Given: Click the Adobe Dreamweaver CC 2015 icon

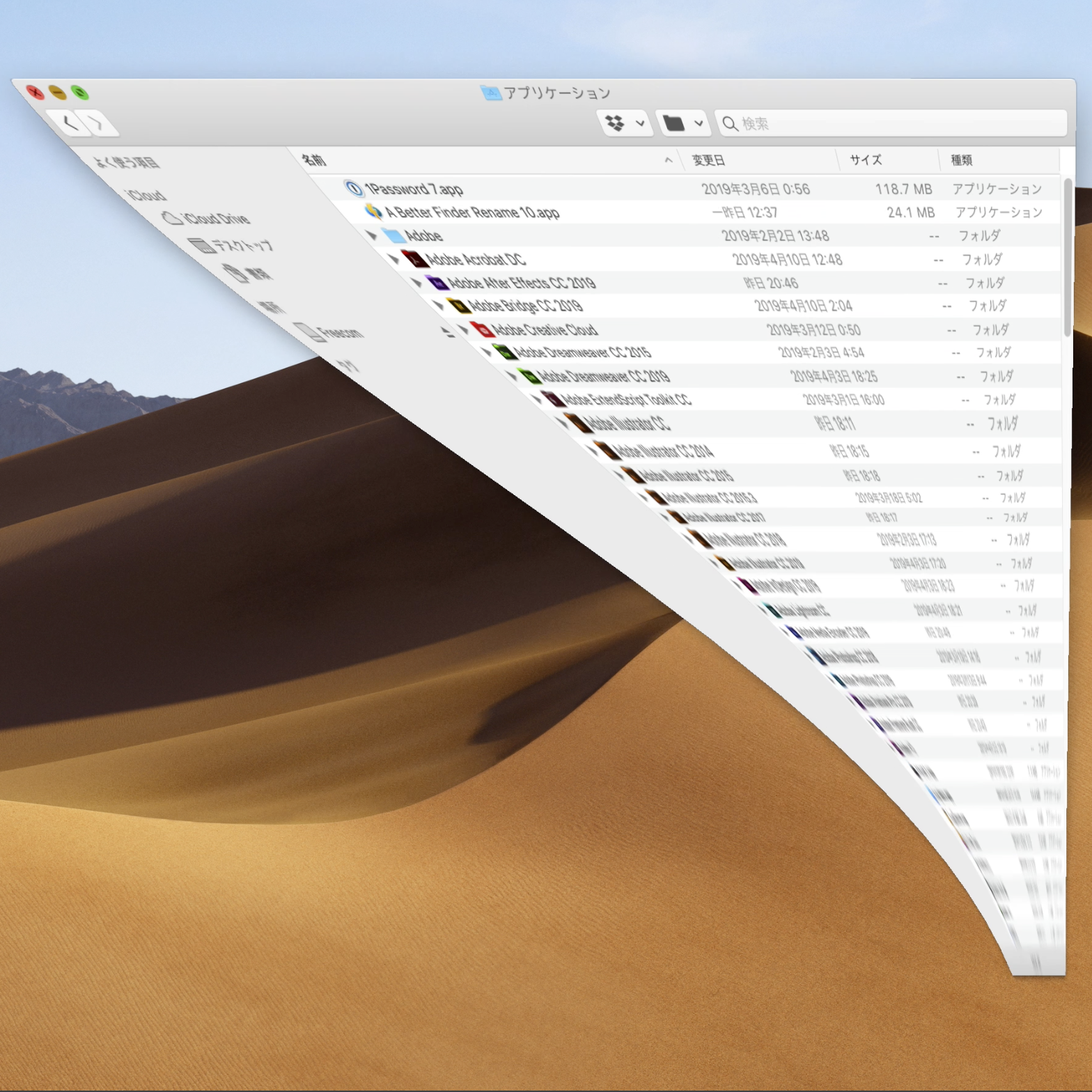Looking at the screenshot, I should pos(502,352).
